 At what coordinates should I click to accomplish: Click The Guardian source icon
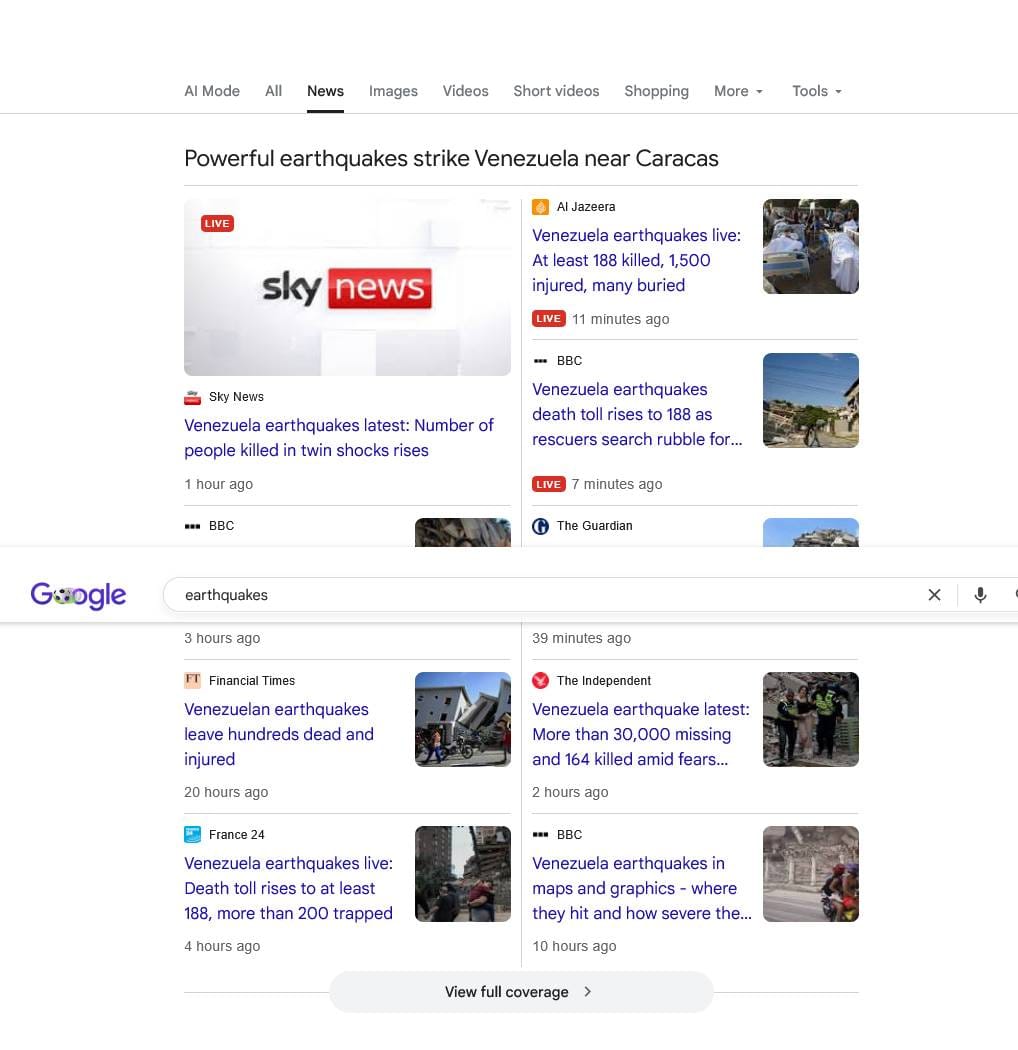540,526
